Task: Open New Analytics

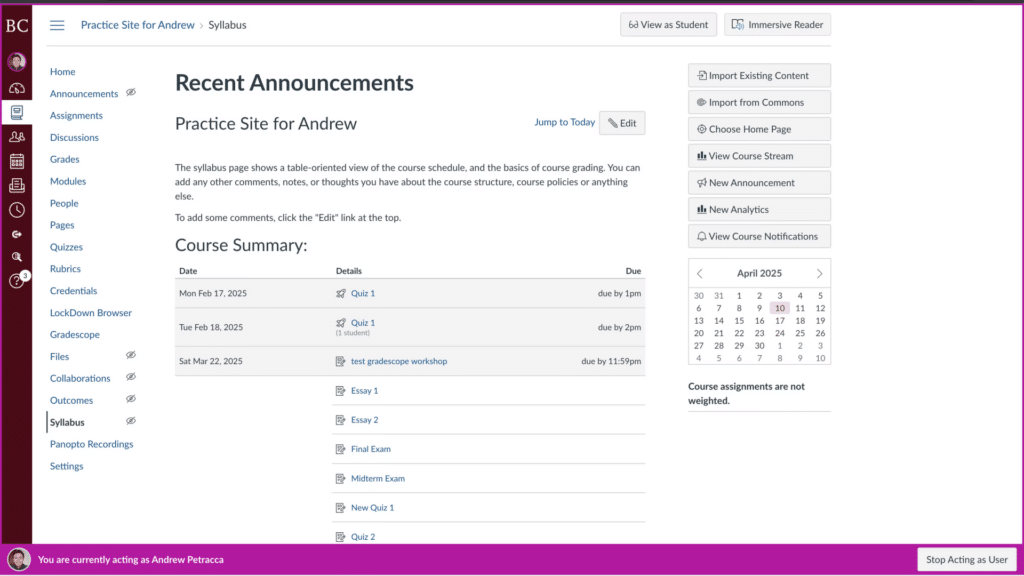Action: click(760, 210)
